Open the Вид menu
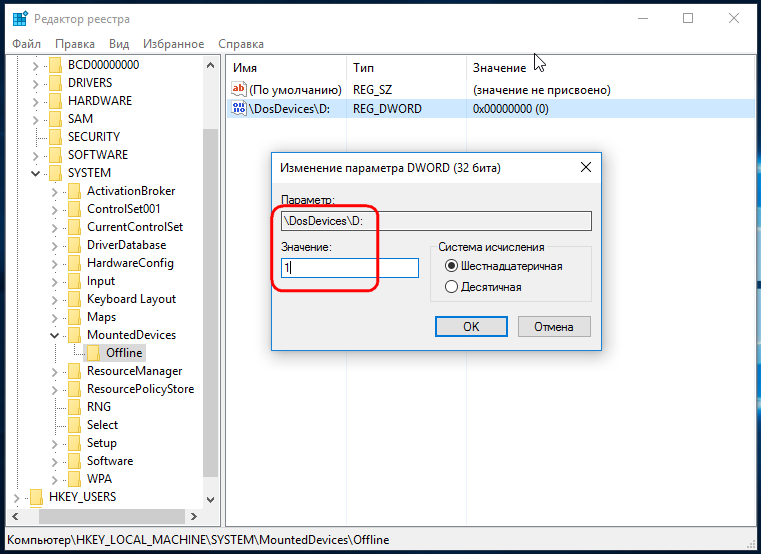761x554 pixels. pos(119,44)
